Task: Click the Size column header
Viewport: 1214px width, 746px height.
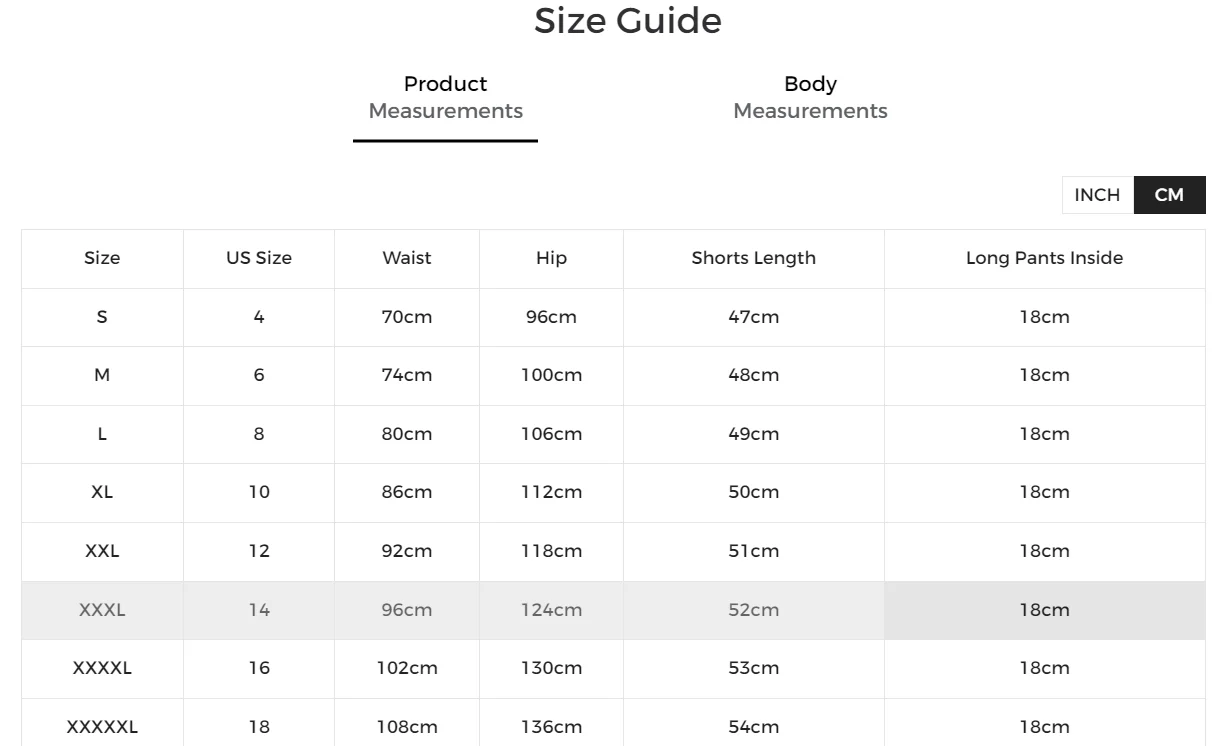Action: point(102,258)
